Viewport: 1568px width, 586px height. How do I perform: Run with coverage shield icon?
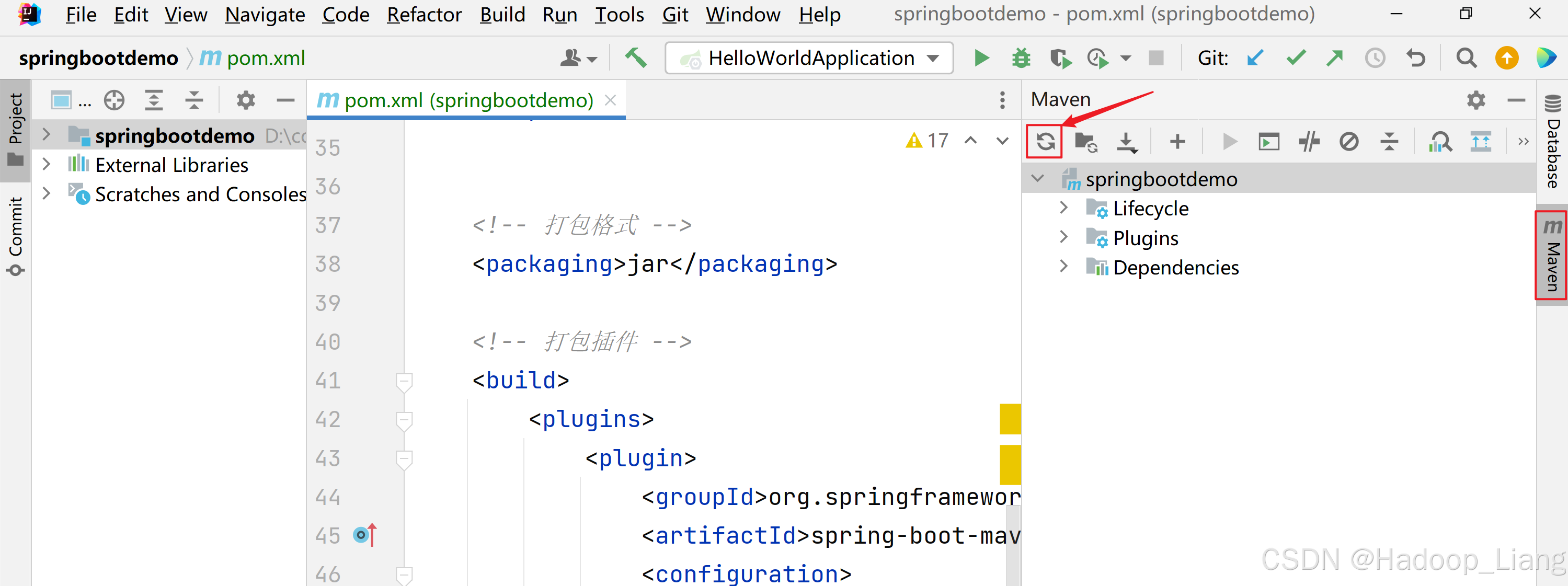click(x=1060, y=58)
